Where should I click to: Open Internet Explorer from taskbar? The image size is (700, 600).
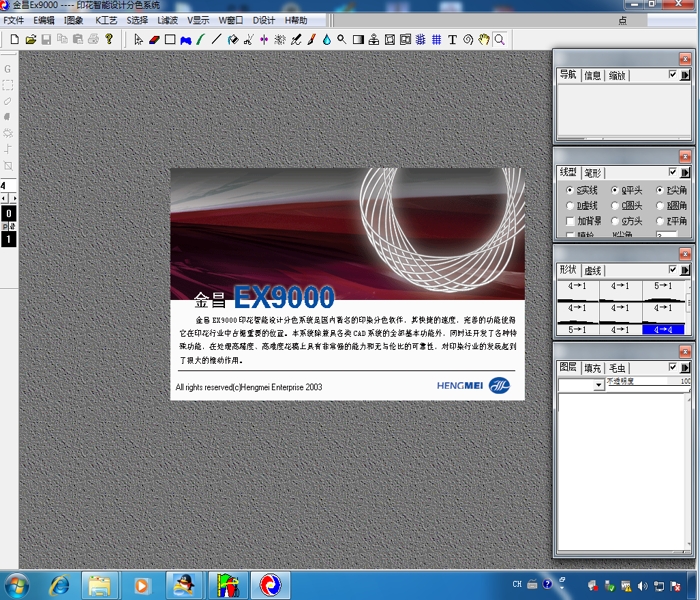tap(59, 585)
